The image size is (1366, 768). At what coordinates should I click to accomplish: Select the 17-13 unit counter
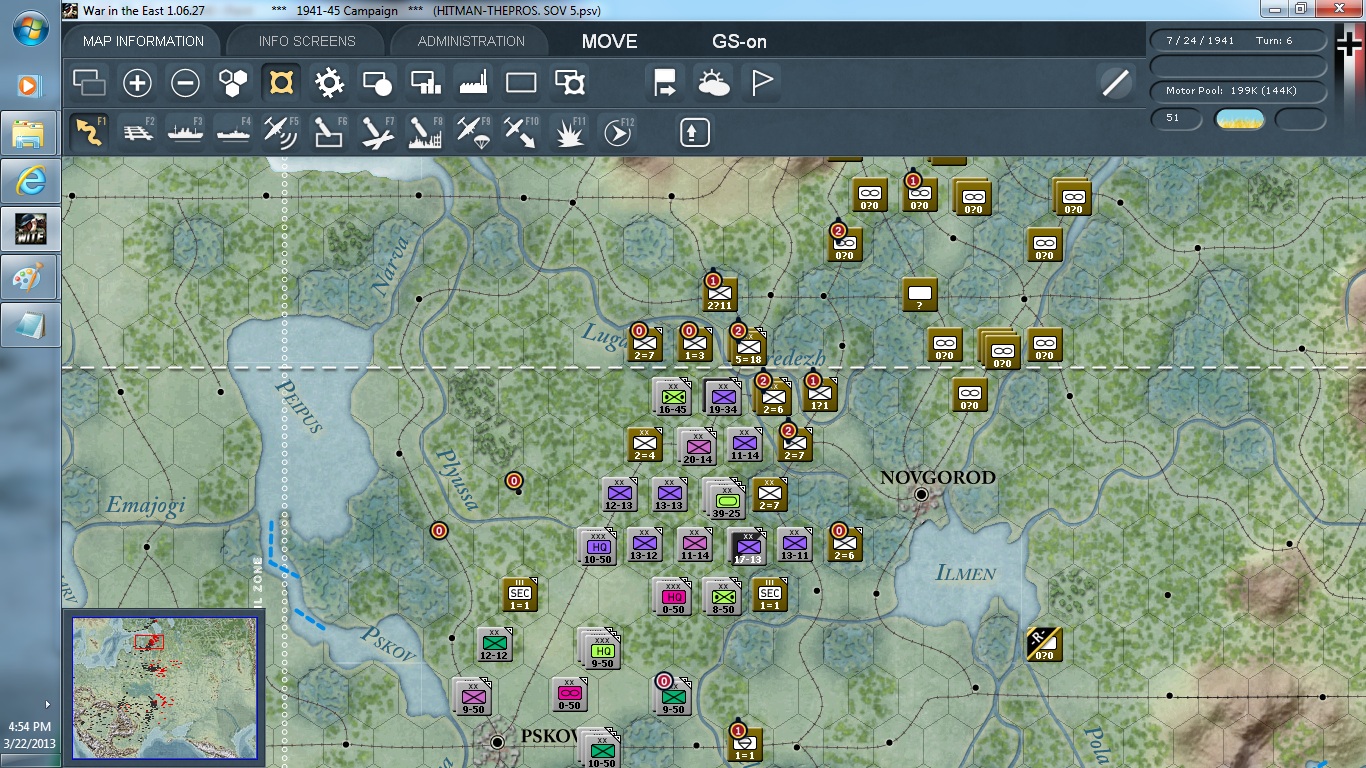tap(747, 547)
